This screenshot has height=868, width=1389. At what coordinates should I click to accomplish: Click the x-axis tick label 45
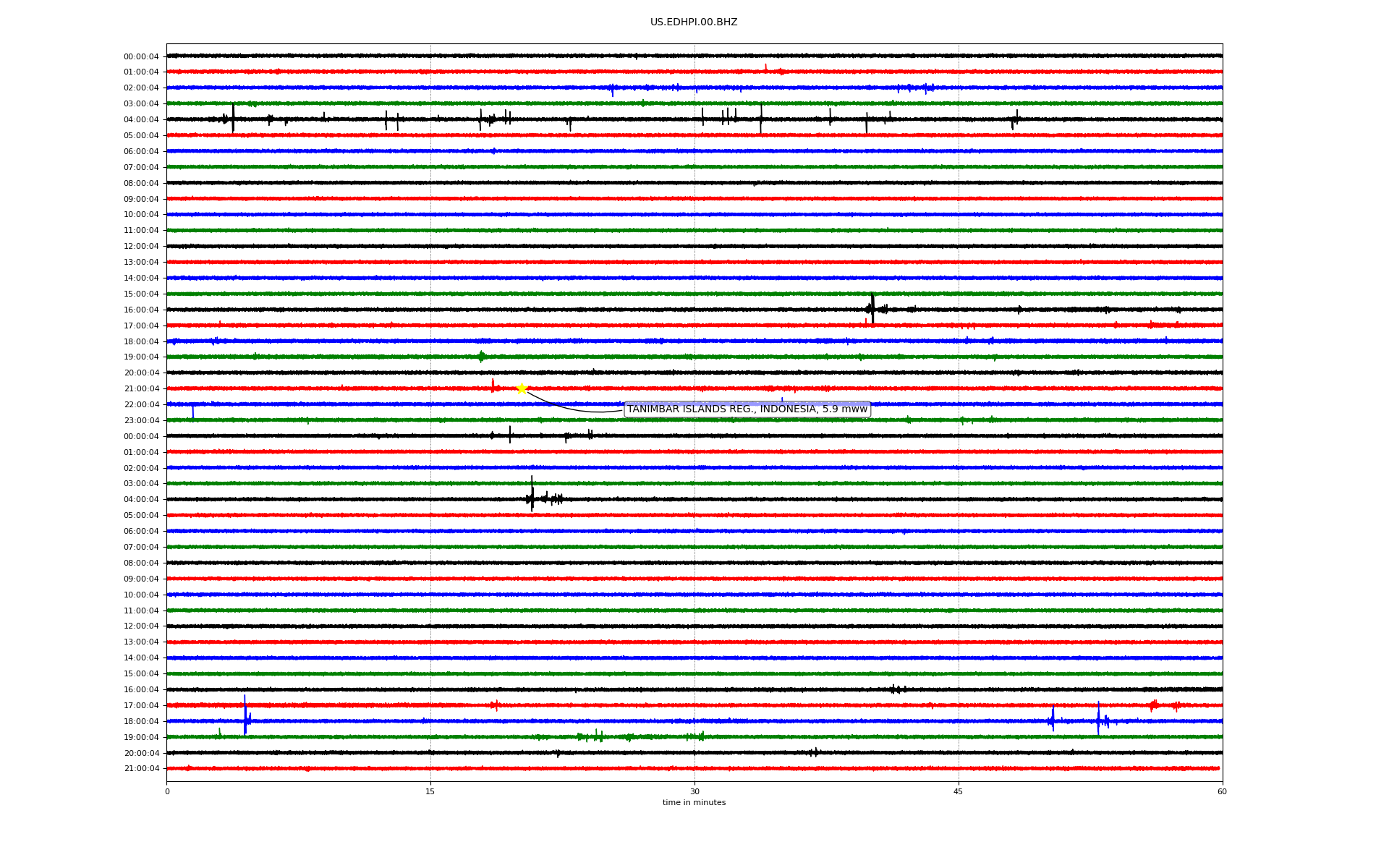[x=958, y=791]
